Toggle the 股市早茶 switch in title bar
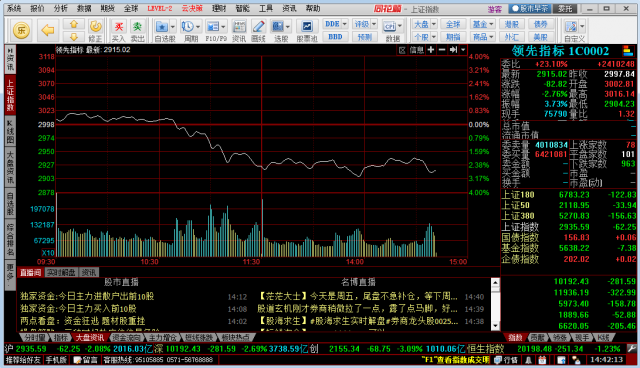The width and height of the screenshot is (640, 368). tap(530, 8)
